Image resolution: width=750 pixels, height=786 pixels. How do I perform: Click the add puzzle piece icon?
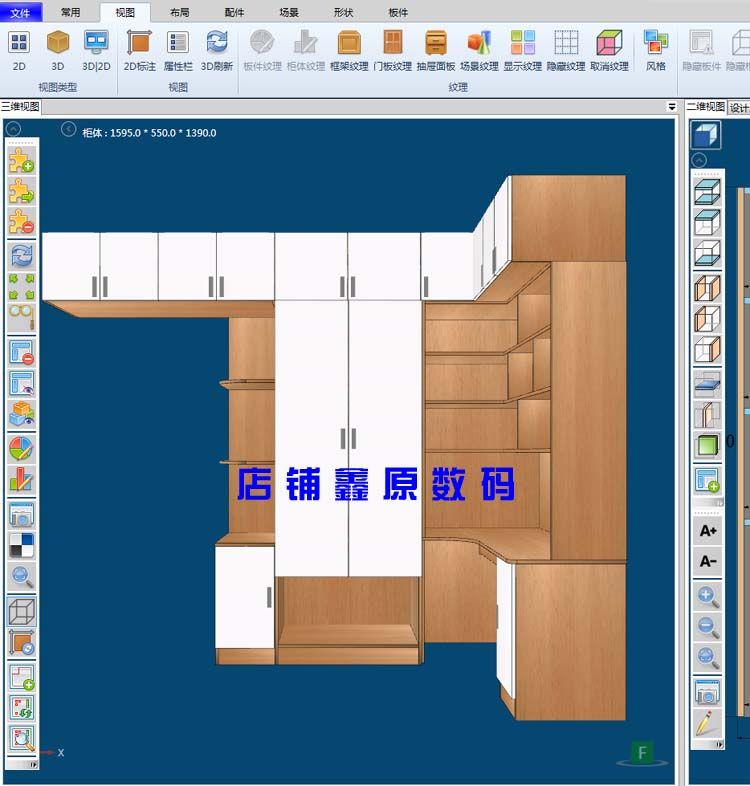[x=21, y=160]
